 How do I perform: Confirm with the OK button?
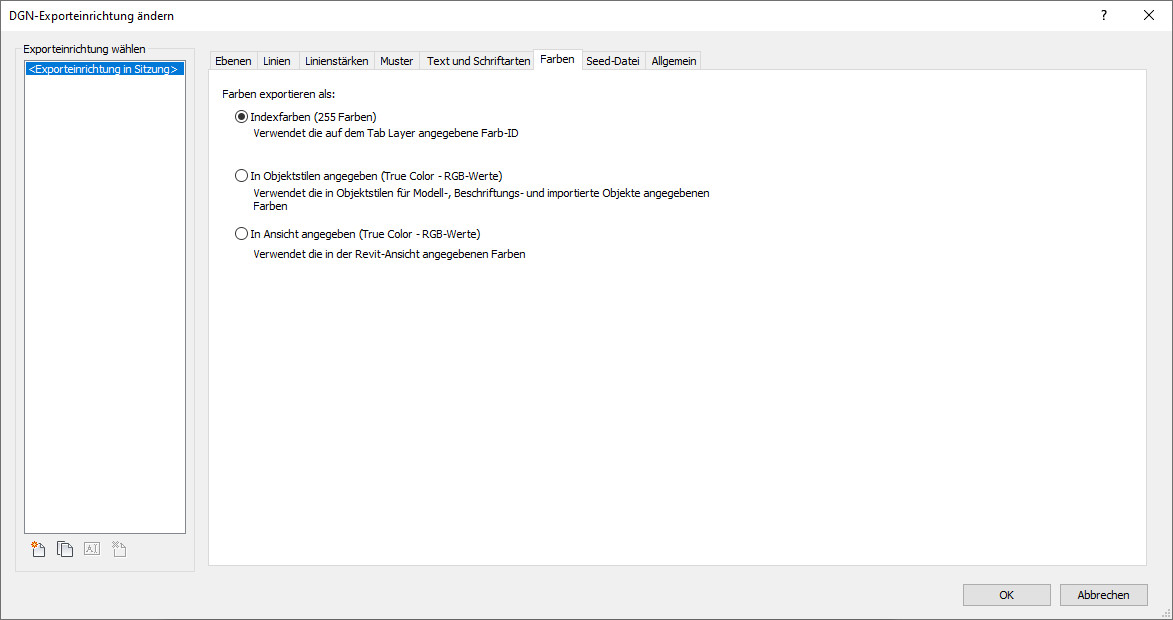pos(1006,595)
